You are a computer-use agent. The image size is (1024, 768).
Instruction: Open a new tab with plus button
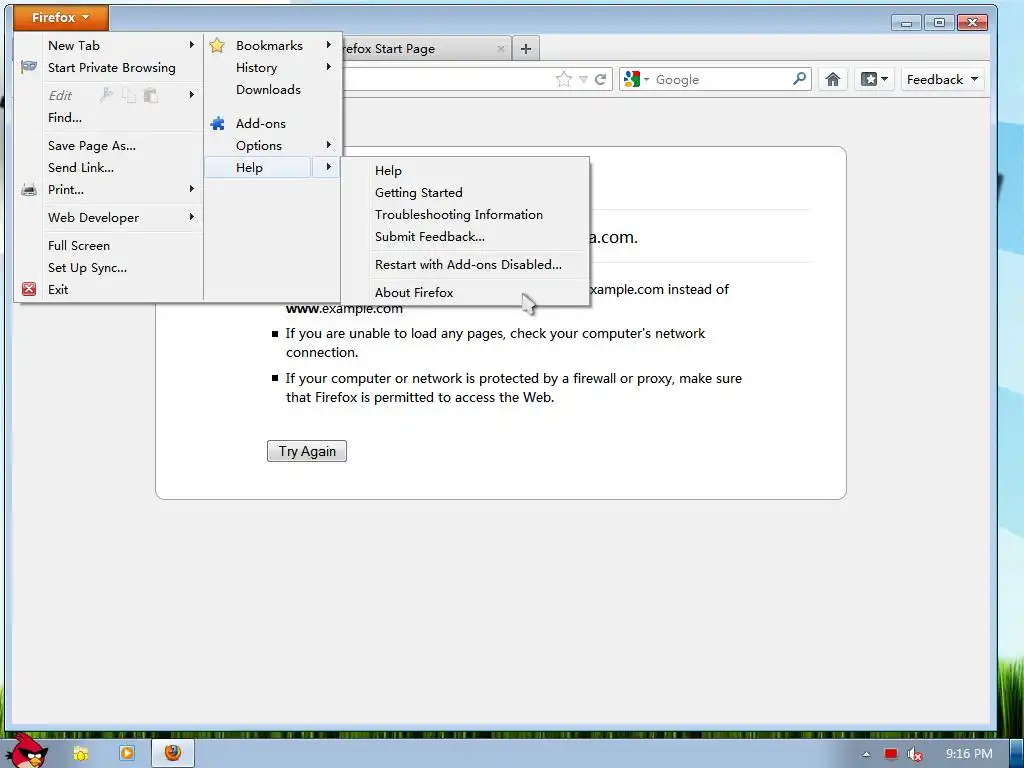point(526,48)
